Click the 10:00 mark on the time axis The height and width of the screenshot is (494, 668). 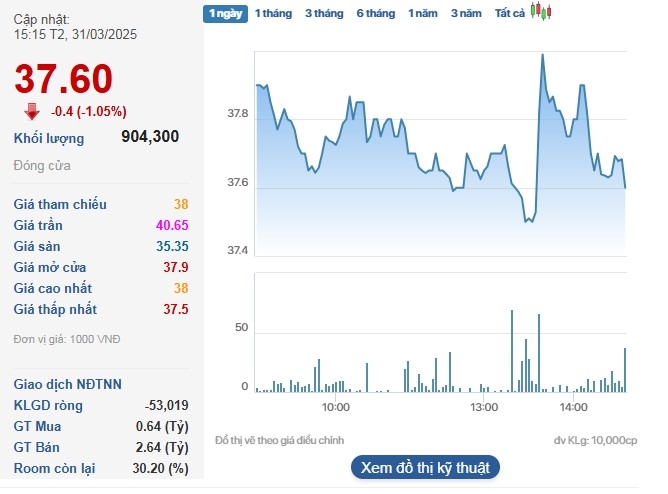pos(336,407)
